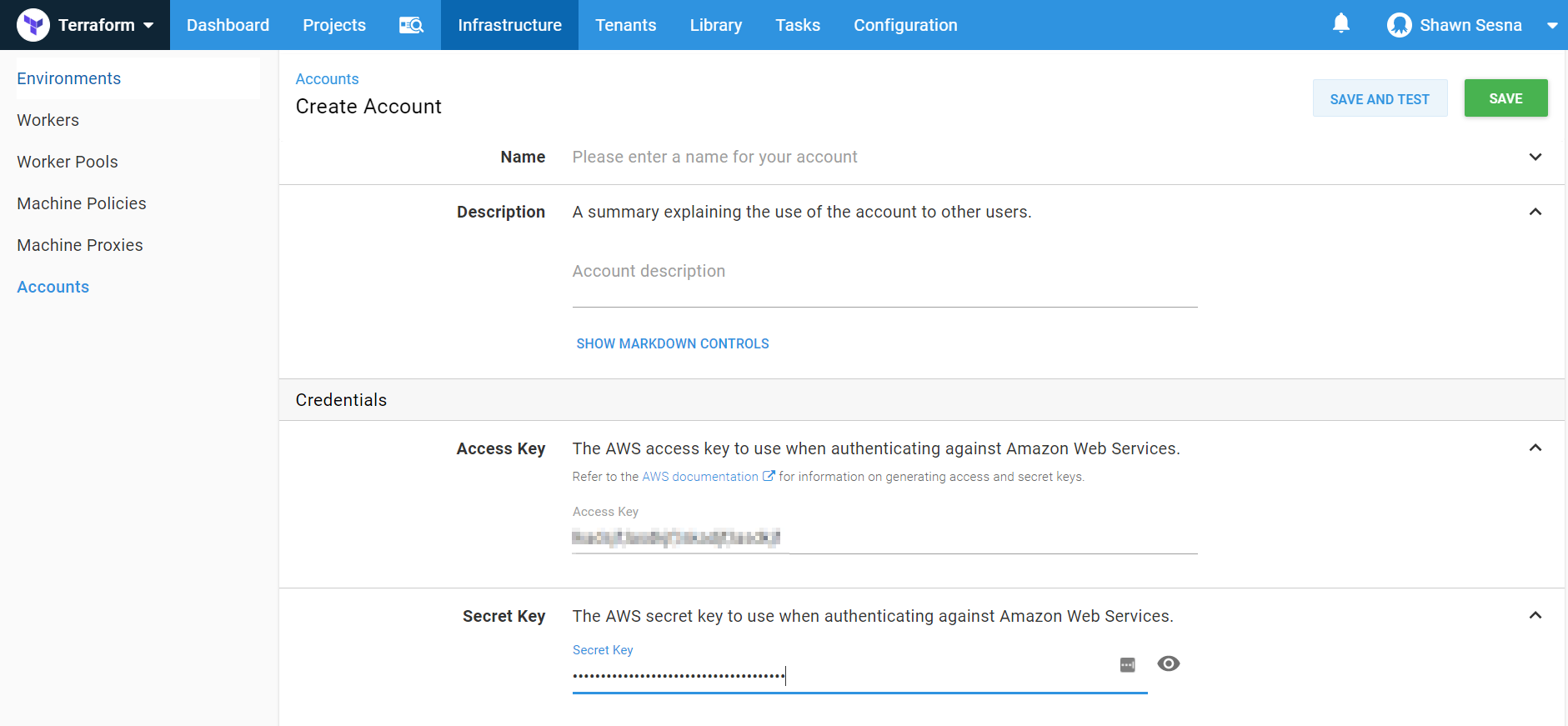Open the Library menu

[715, 25]
